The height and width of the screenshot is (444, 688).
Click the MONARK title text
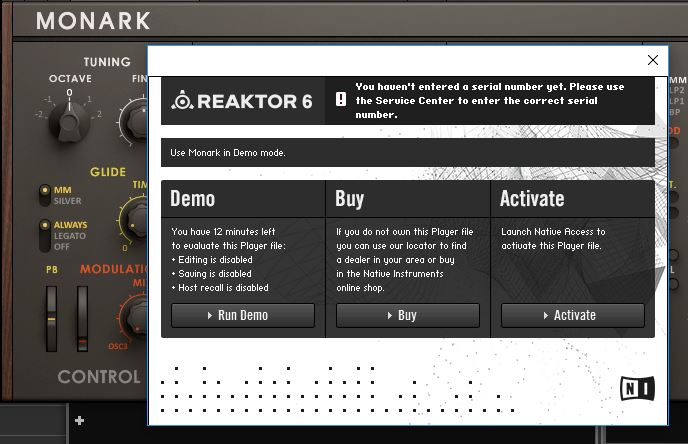(x=93, y=21)
